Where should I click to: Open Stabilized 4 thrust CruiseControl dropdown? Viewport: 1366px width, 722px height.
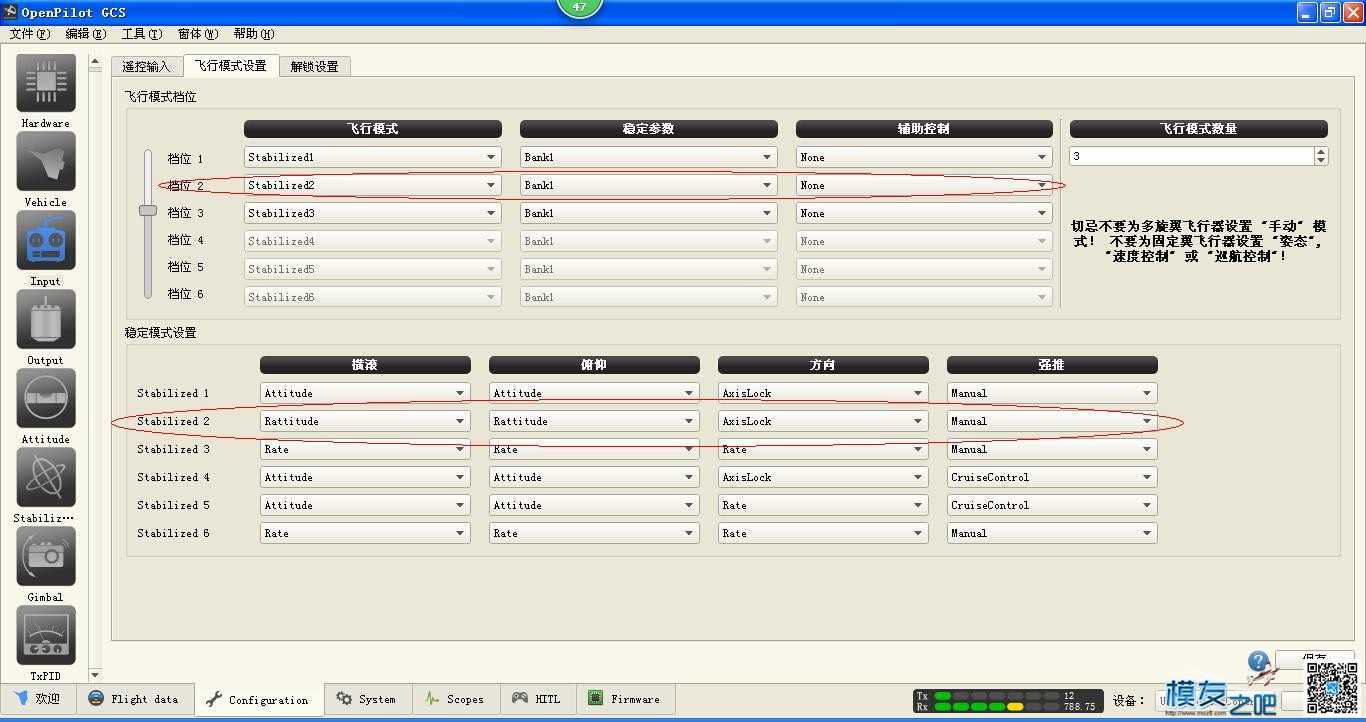pyautogui.click(x=1052, y=477)
